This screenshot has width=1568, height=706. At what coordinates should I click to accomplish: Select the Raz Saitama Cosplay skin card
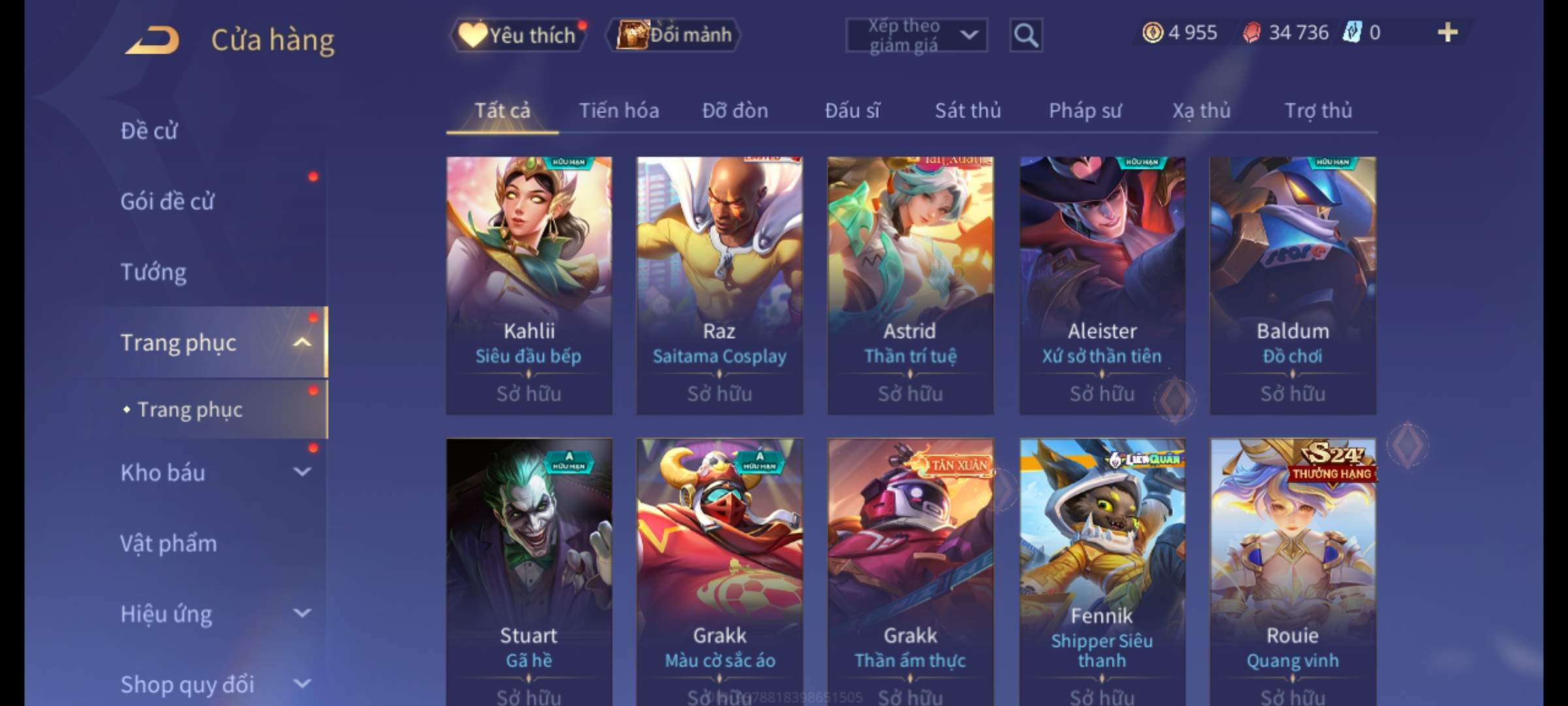pyautogui.click(x=719, y=286)
